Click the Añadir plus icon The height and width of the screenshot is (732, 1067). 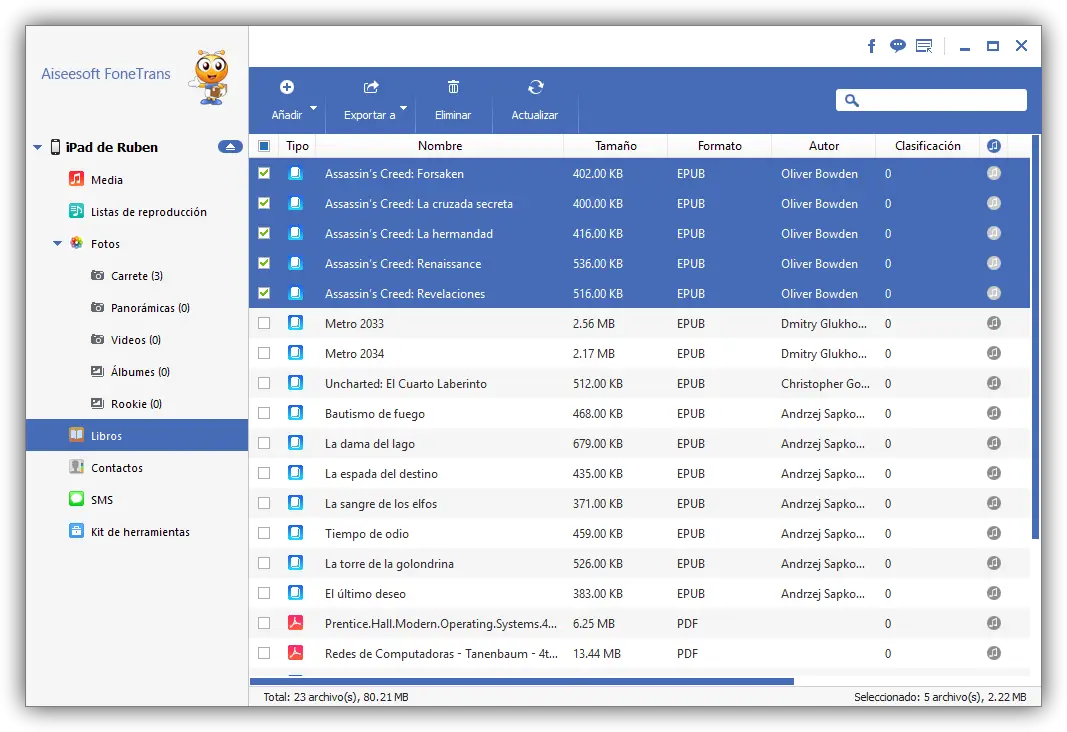(x=286, y=87)
